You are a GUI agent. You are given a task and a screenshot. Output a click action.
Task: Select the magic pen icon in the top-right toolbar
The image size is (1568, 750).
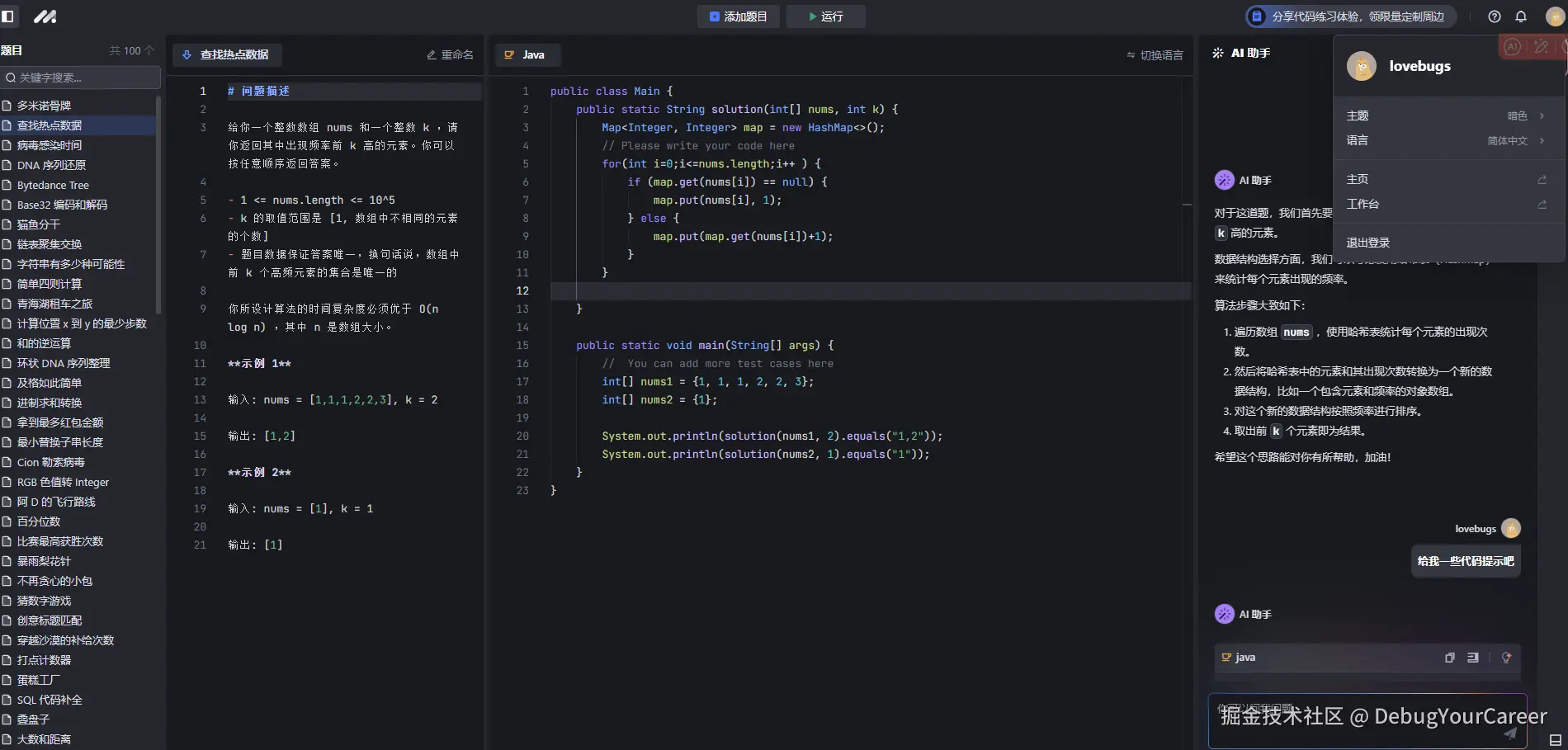[1542, 47]
